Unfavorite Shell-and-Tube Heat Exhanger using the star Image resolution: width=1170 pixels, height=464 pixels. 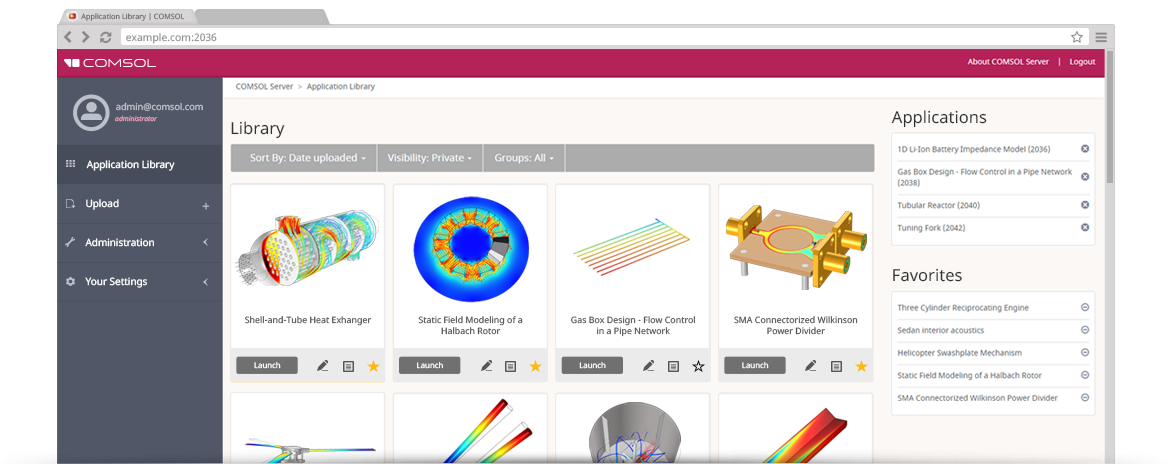point(373,366)
